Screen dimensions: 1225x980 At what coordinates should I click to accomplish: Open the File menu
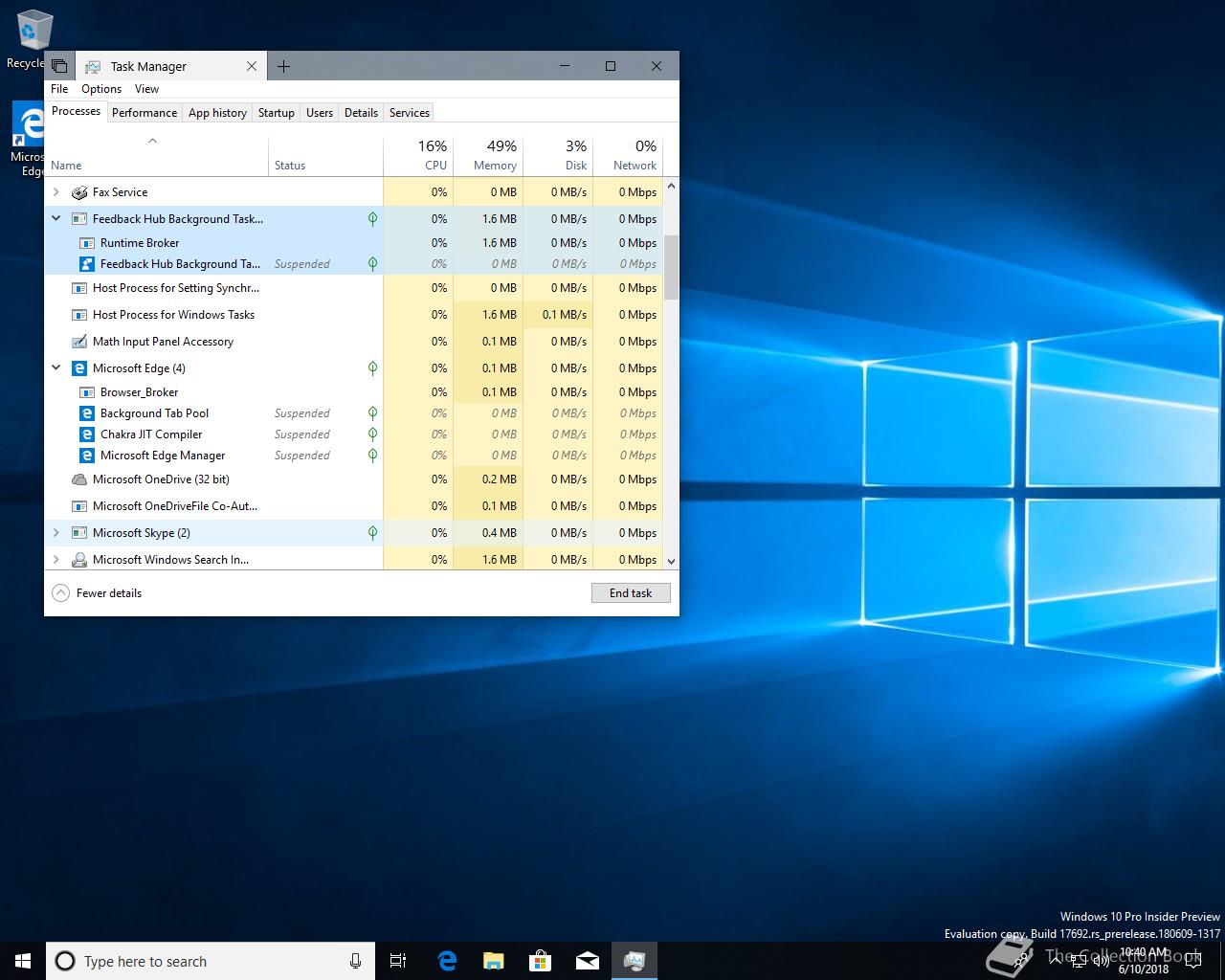(59, 89)
